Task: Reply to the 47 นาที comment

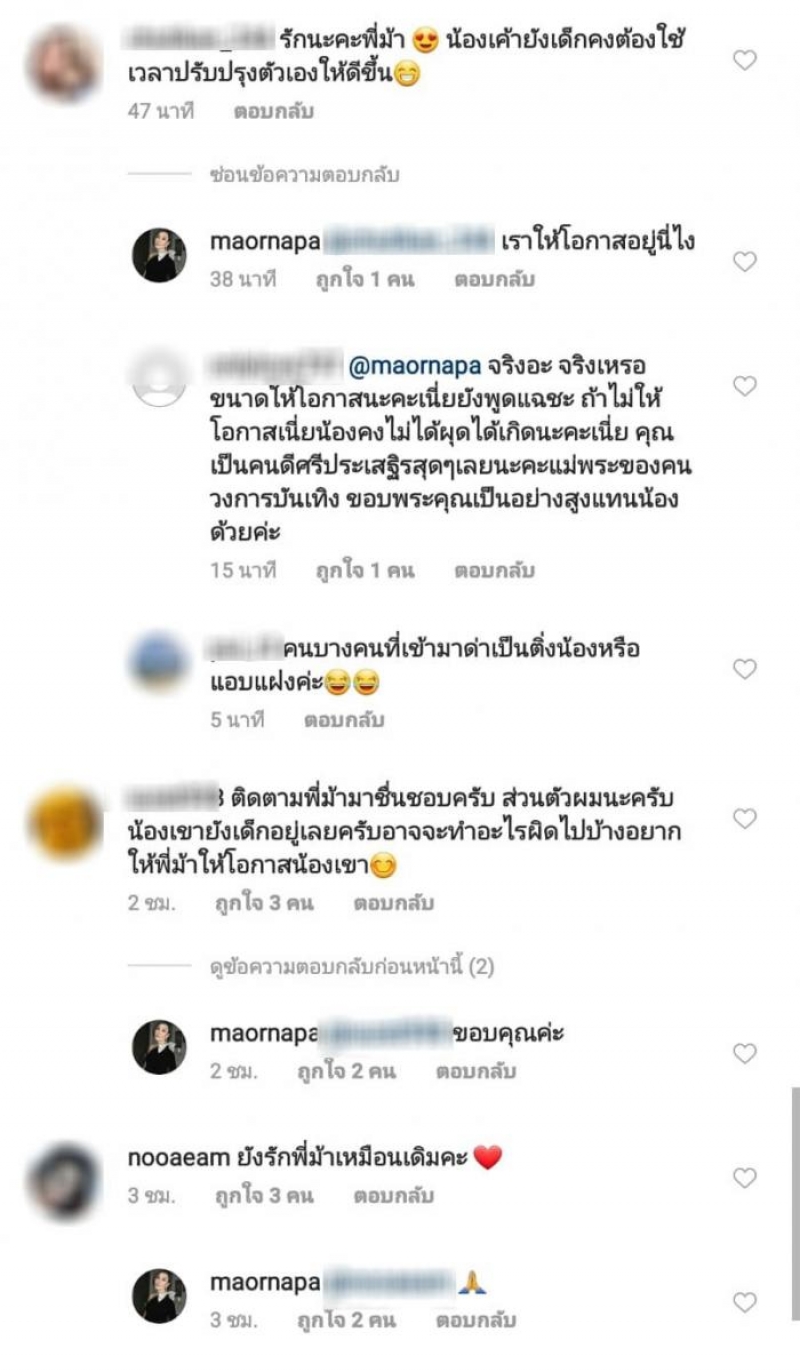Action: click(274, 112)
